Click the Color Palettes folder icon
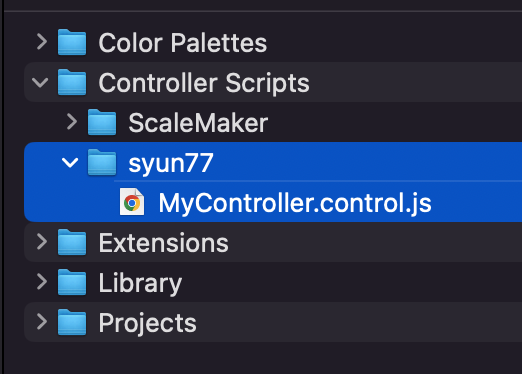The image size is (522, 374). tap(72, 42)
